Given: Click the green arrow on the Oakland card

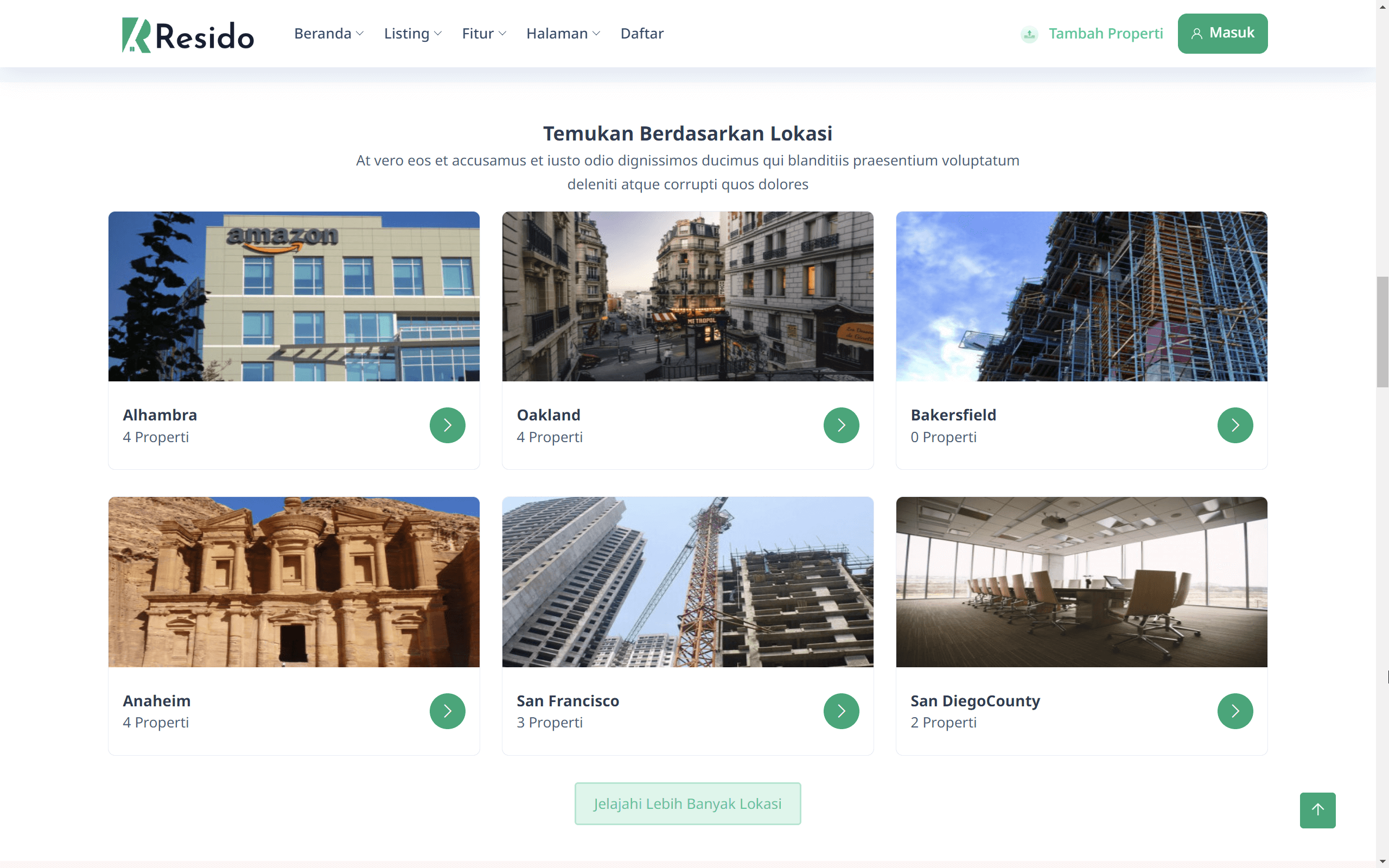Looking at the screenshot, I should tap(841, 425).
